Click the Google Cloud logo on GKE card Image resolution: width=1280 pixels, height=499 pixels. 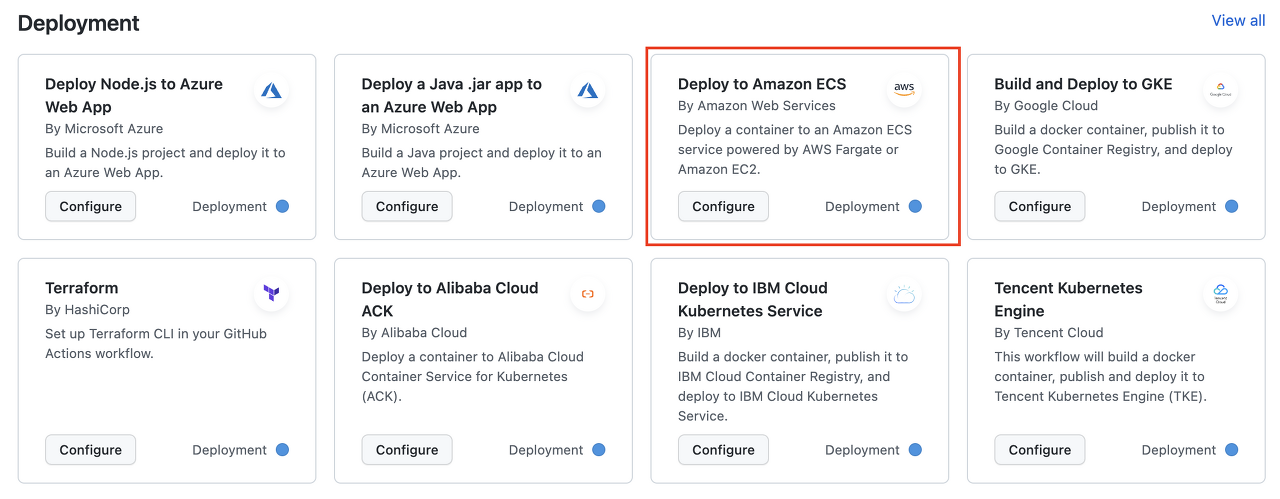coord(1221,91)
